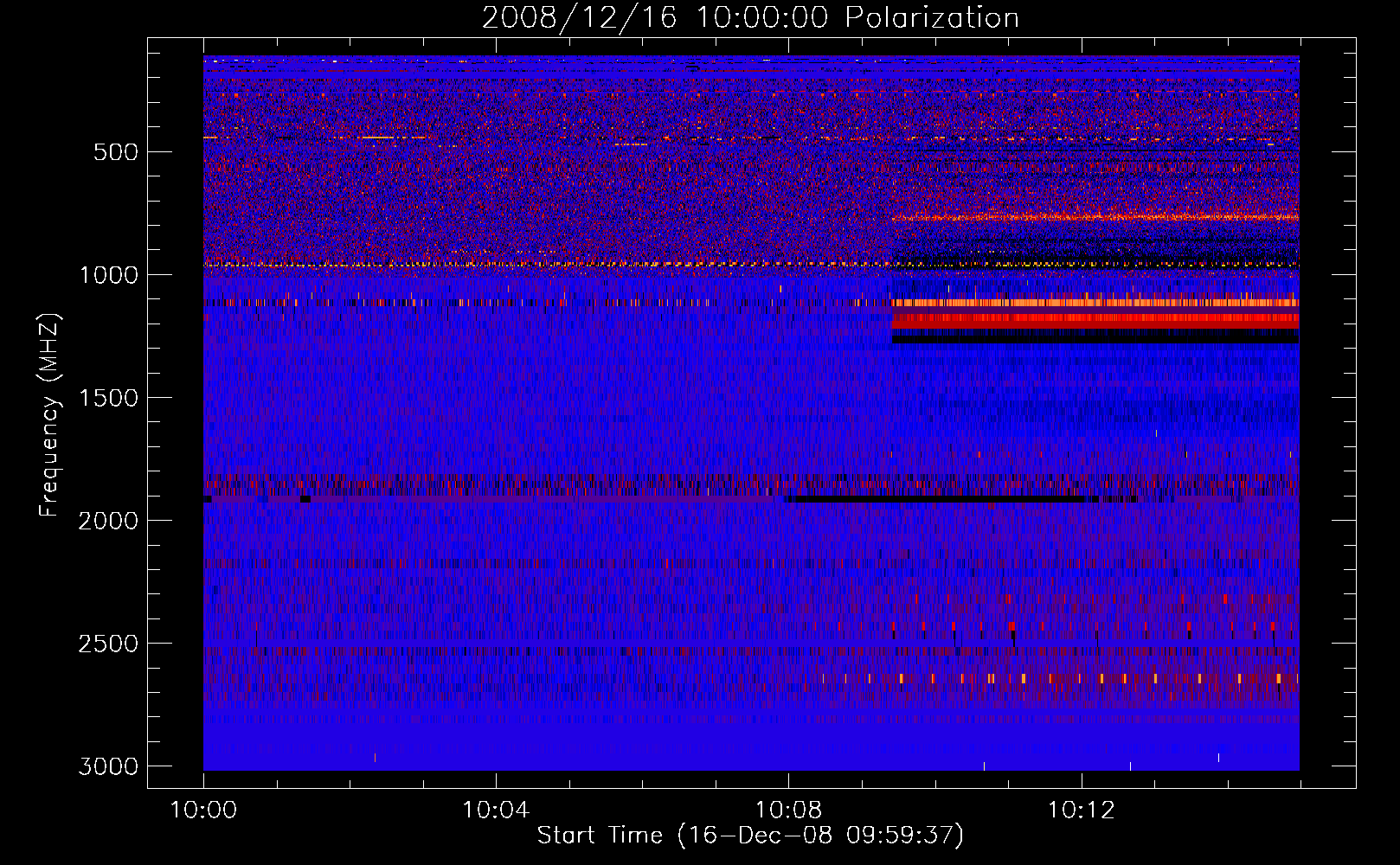Click the 'Start Time (16-Dec-08 09:59:37)' axis label

pyautogui.click(x=750, y=836)
